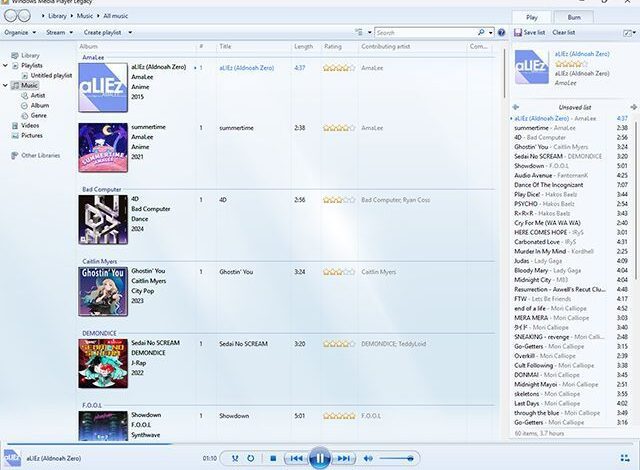This screenshot has height=470, width=640.
Task: Switch to the Play tab
Action: pos(531,17)
